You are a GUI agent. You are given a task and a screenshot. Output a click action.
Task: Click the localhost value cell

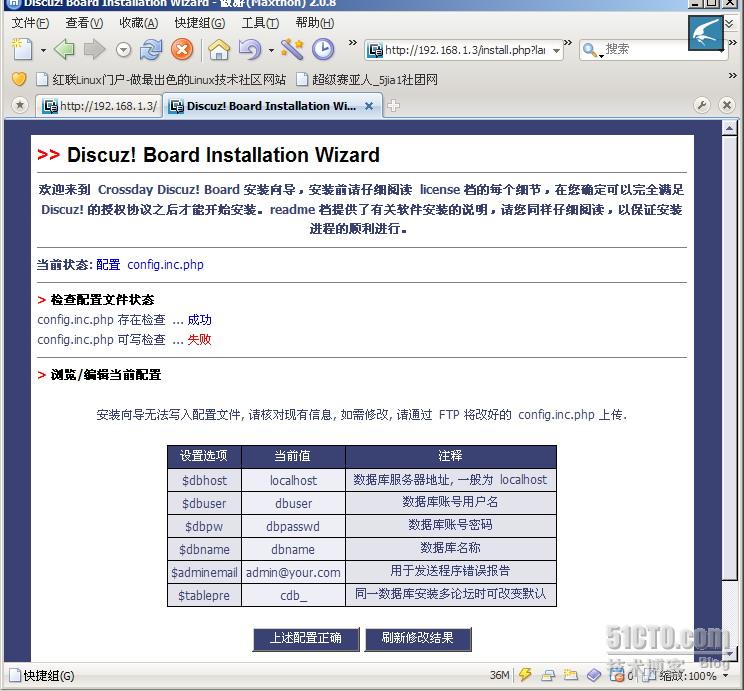click(293, 480)
